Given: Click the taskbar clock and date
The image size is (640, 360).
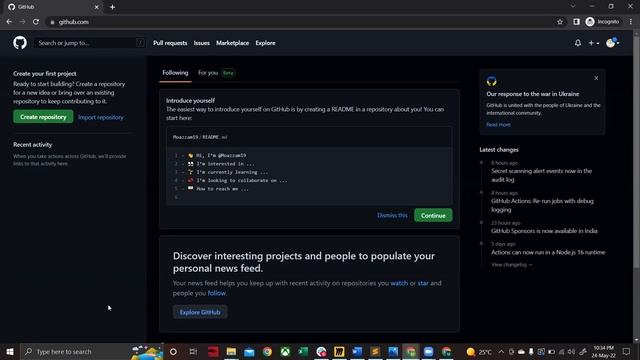Looking at the screenshot, I should 604,351.
